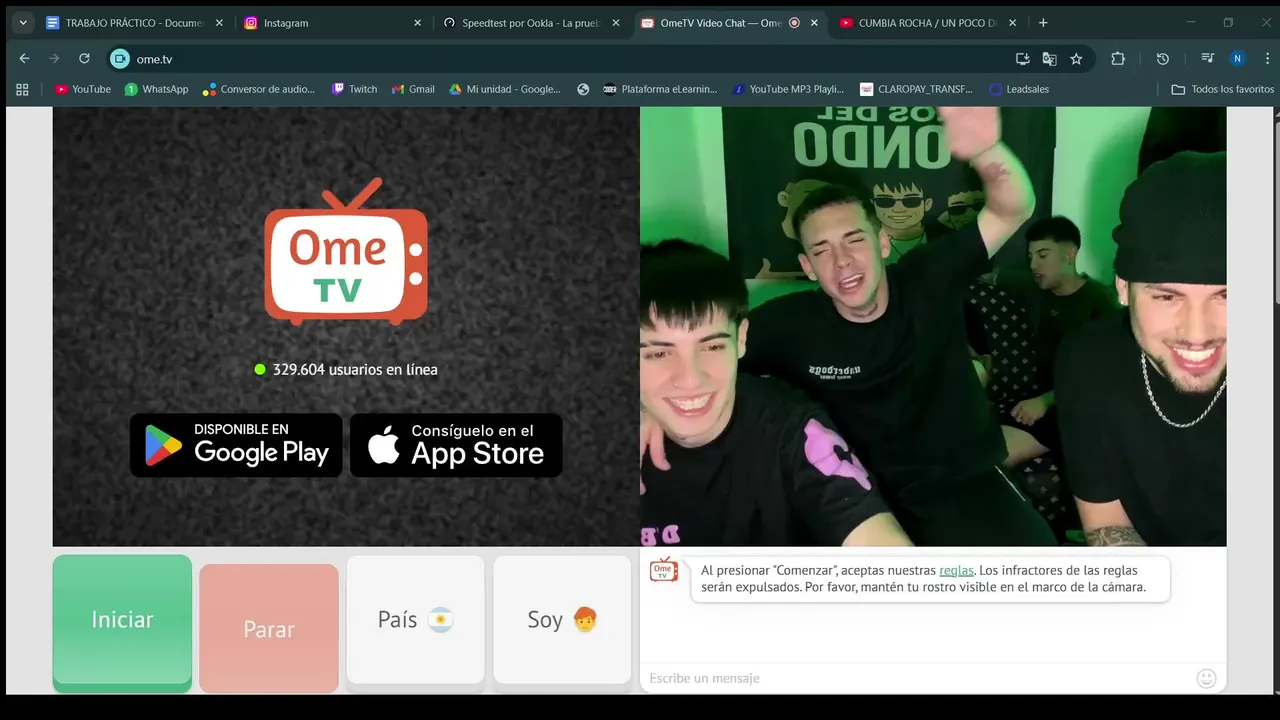Screen dimensions: 1280x720
Task: Click the Parar button
Action: click(x=269, y=629)
